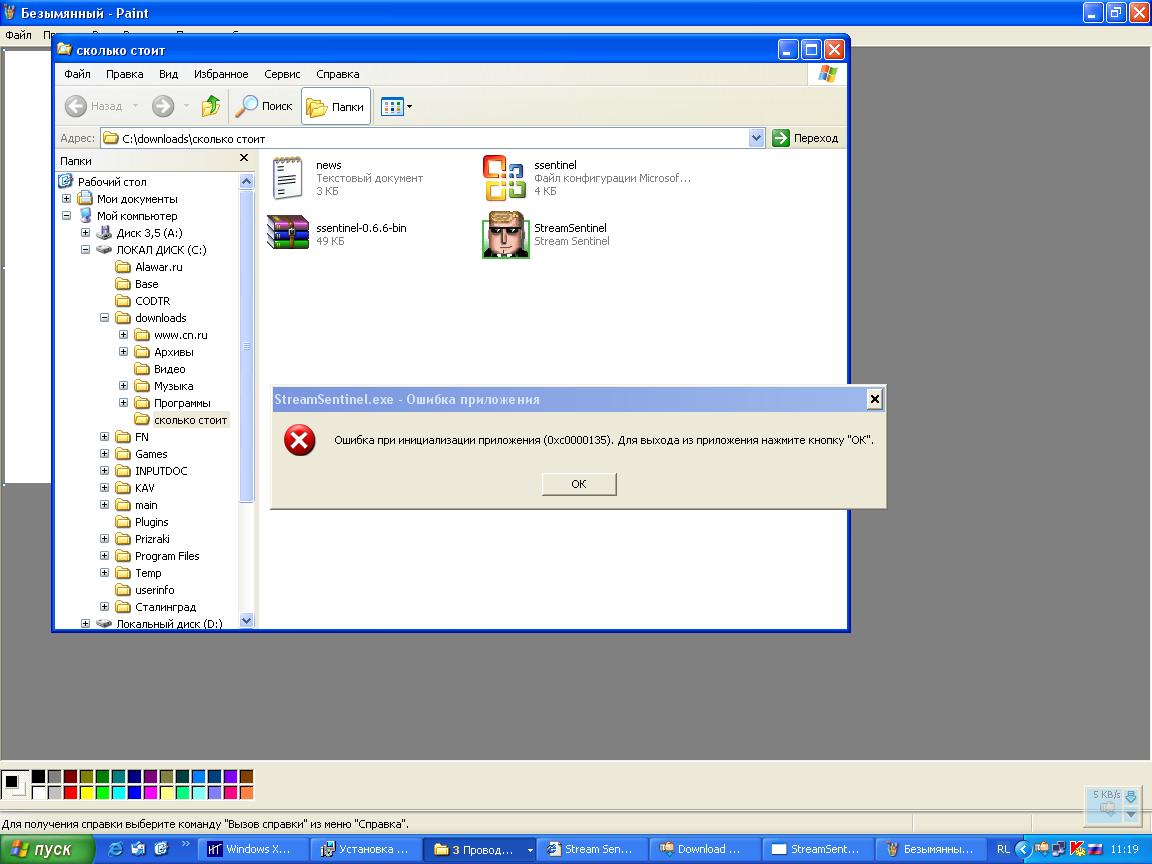Open the Файл menu in Paint
The height and width of the screenshot is (864, 1152).
[x=18, y=35]
